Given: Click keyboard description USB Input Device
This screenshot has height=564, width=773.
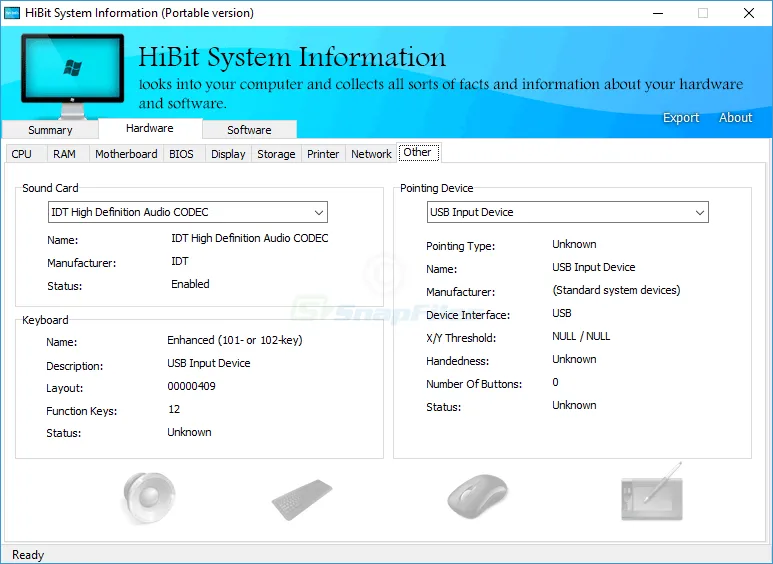Looking at the screenshot, I should tap(209, 363).
